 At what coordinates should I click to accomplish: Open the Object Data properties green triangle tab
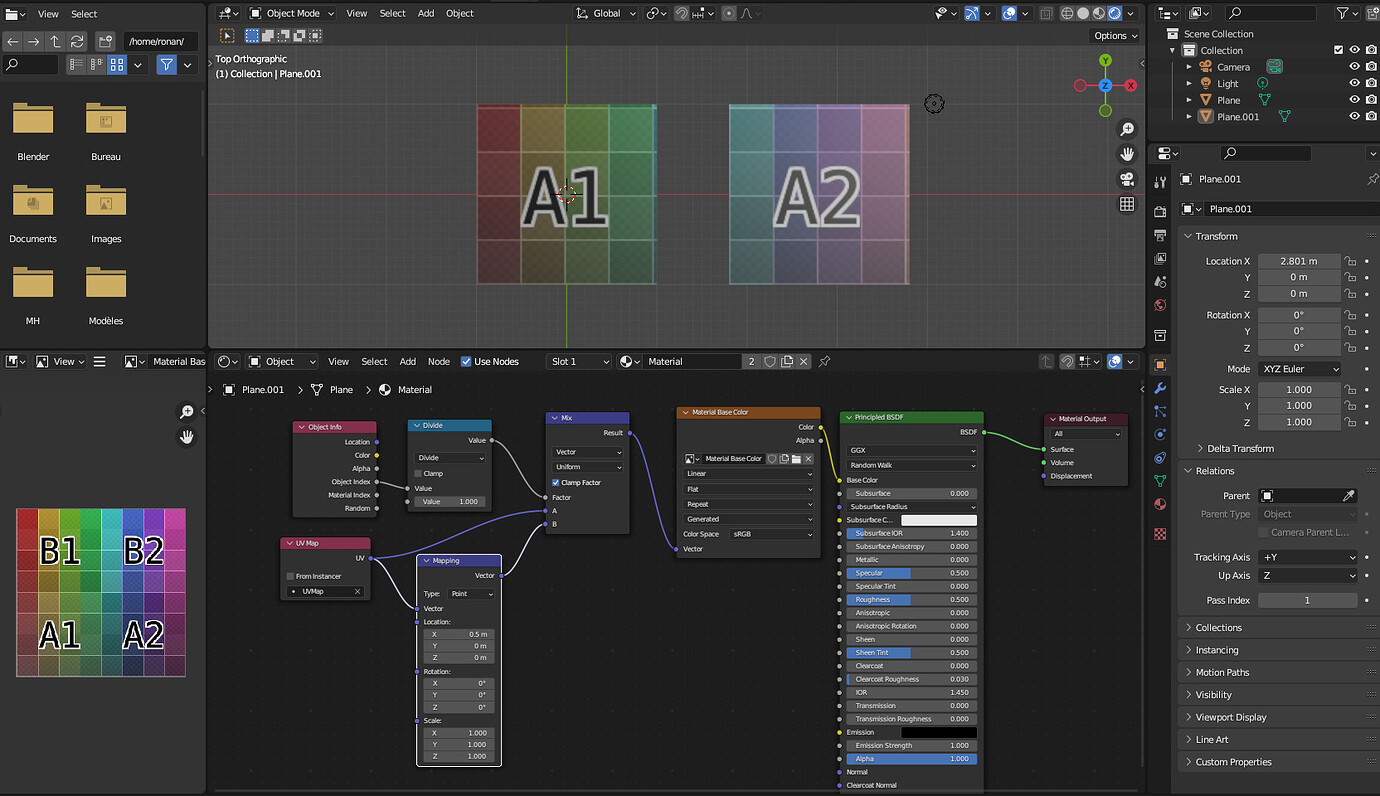coord(1160,481)
